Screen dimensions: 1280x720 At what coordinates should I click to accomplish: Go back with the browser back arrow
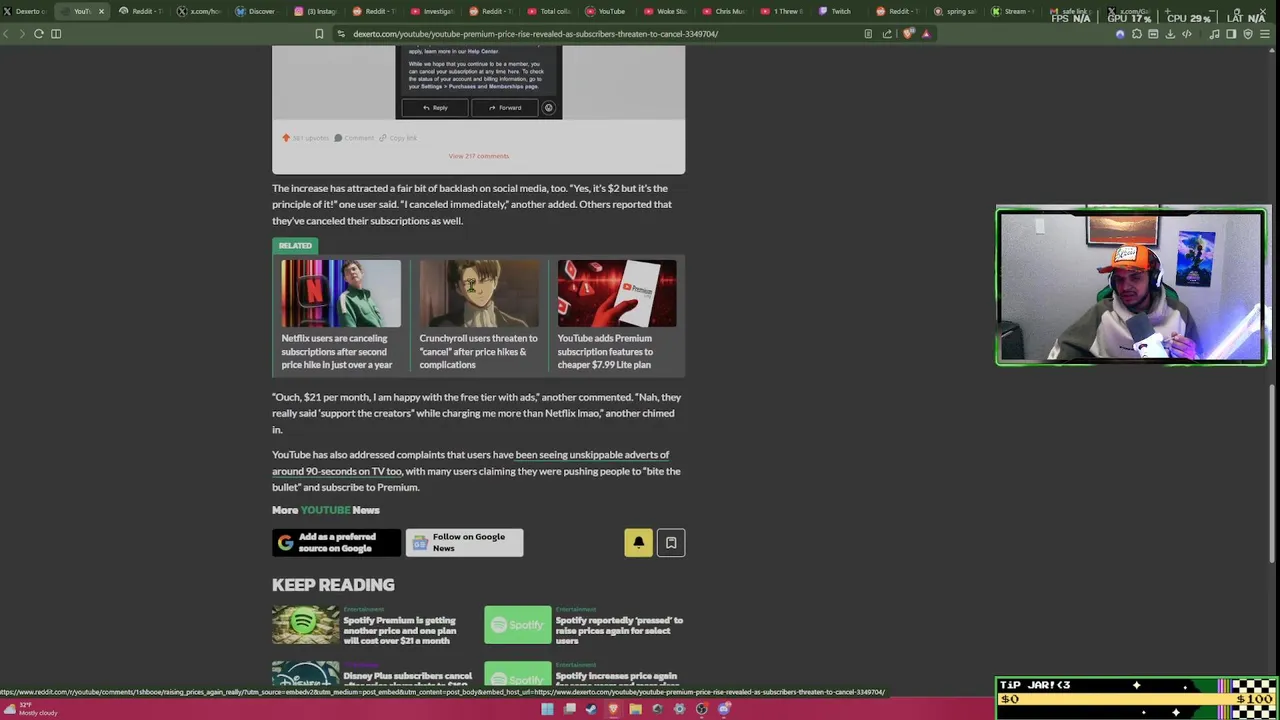coord(6,34)
